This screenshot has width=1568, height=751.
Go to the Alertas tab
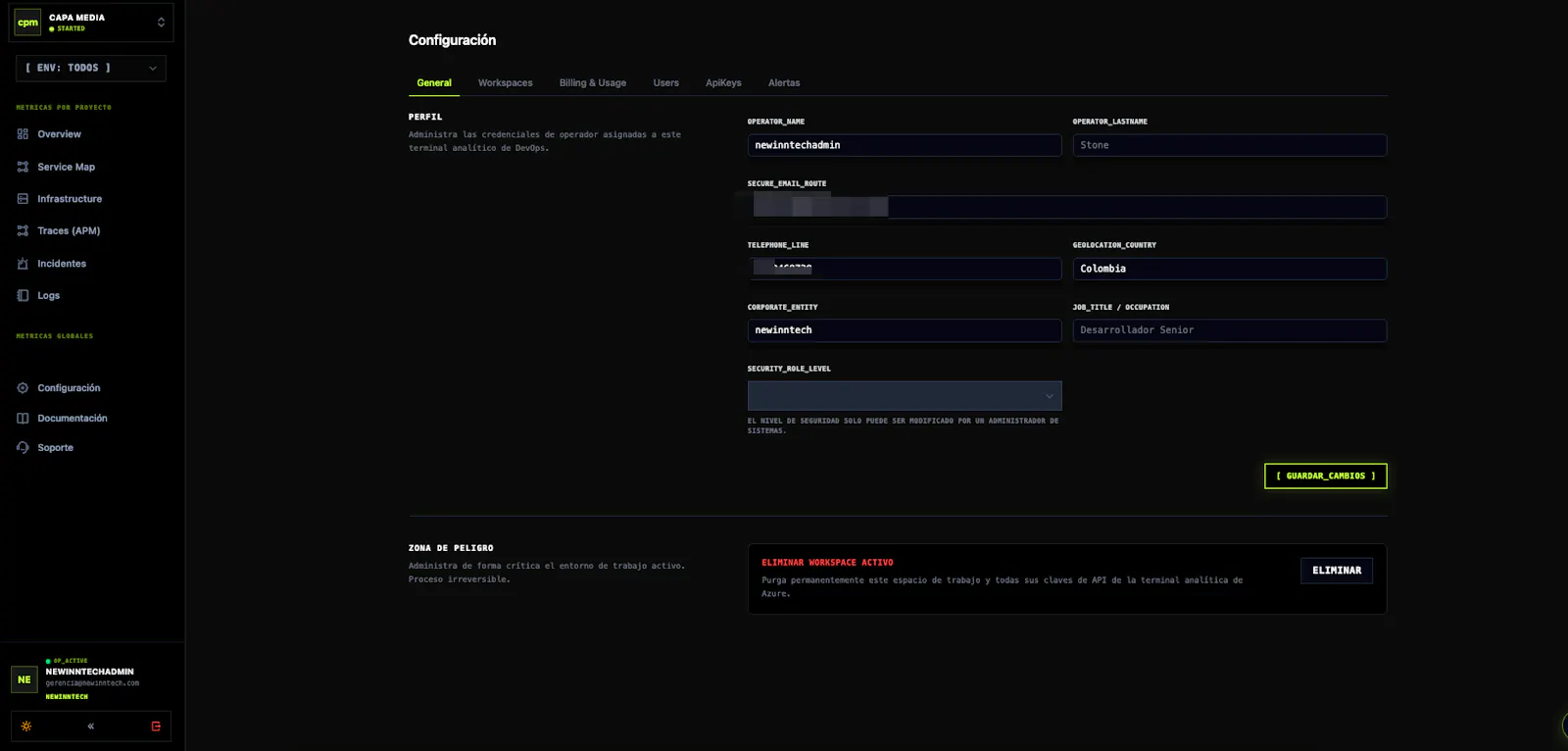pos(784,83)
